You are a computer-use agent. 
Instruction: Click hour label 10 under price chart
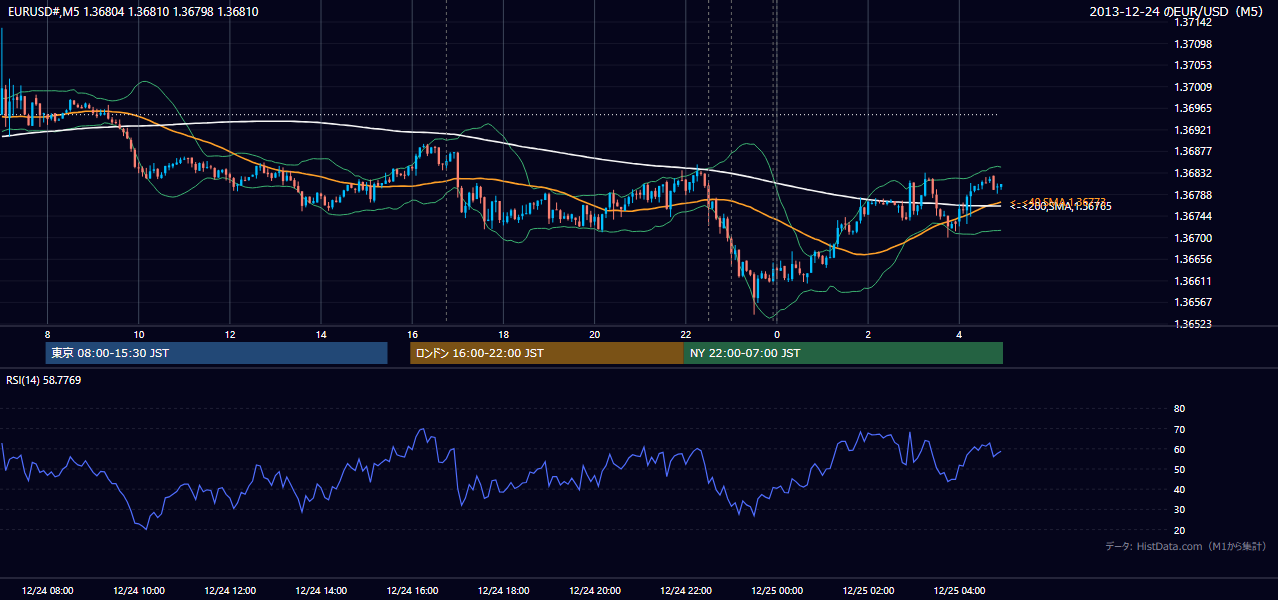[139, 334]
